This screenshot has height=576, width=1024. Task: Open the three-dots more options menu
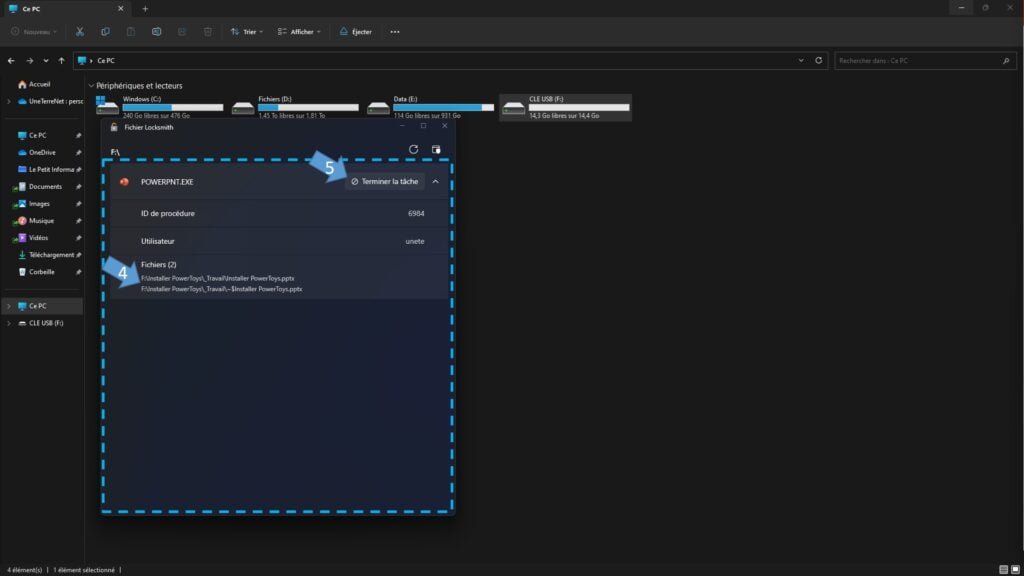click(394, 31)
